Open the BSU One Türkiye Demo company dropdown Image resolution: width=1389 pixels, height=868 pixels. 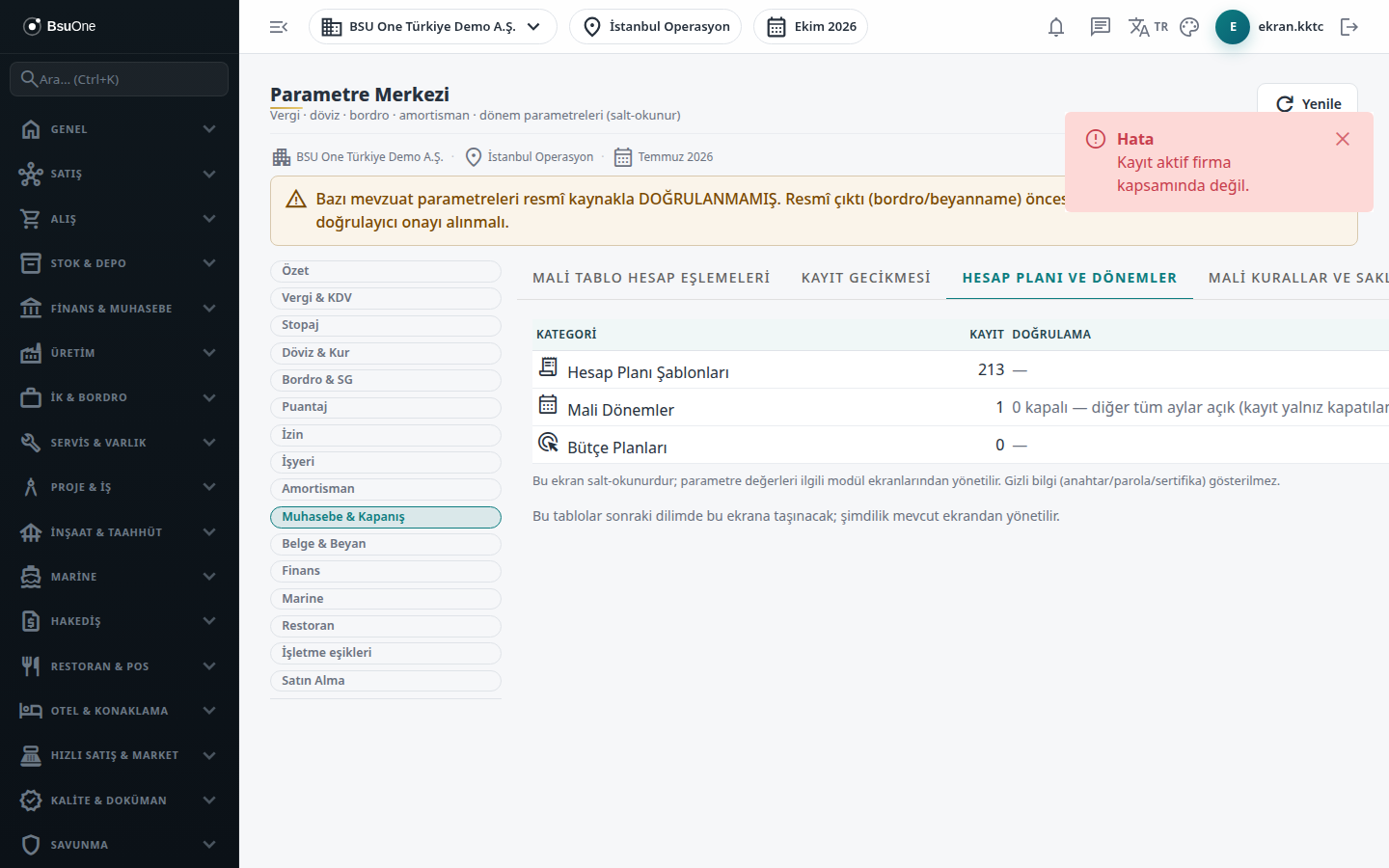point(432,27)
